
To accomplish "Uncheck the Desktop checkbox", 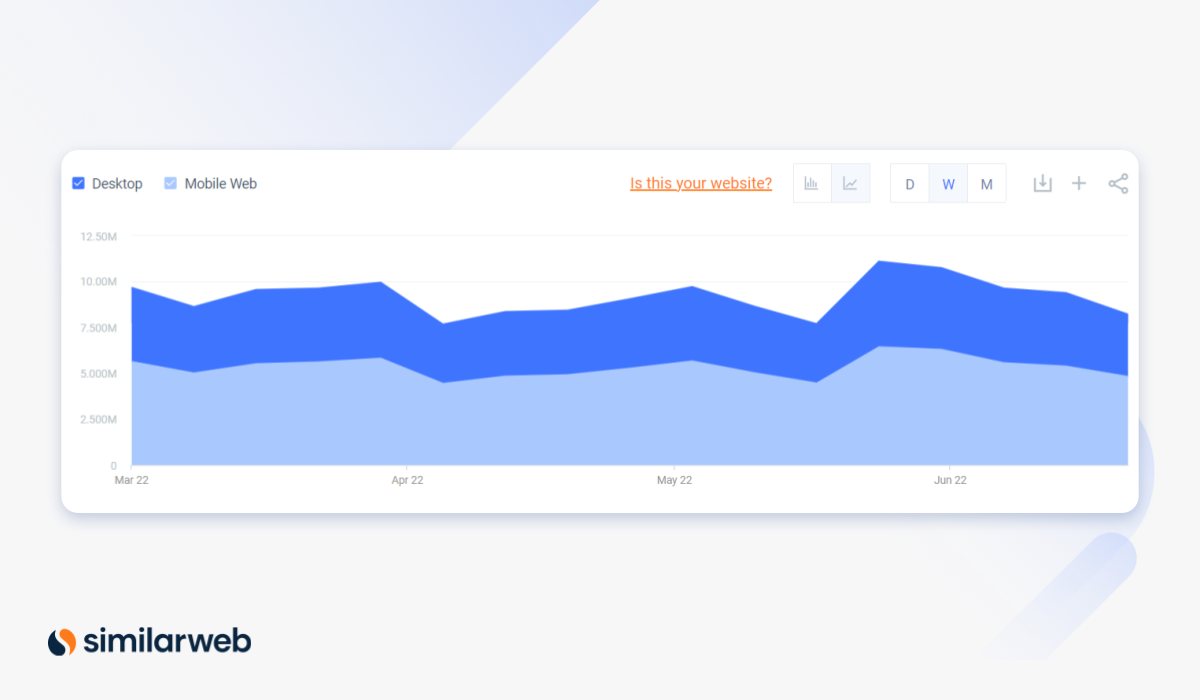I will [x=78, y=184].
